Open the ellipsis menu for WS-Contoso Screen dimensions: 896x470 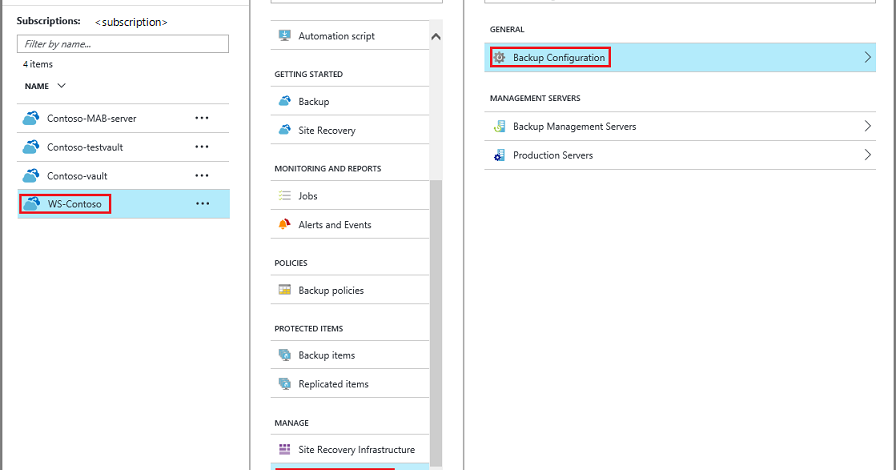click(x=202, y=204)
